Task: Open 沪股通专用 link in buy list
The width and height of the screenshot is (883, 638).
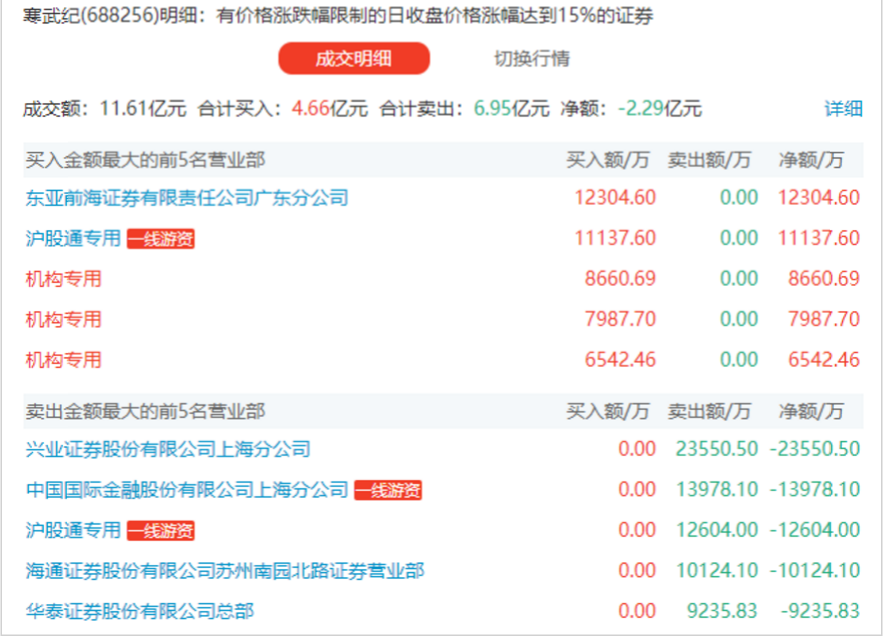Action: 73,238
